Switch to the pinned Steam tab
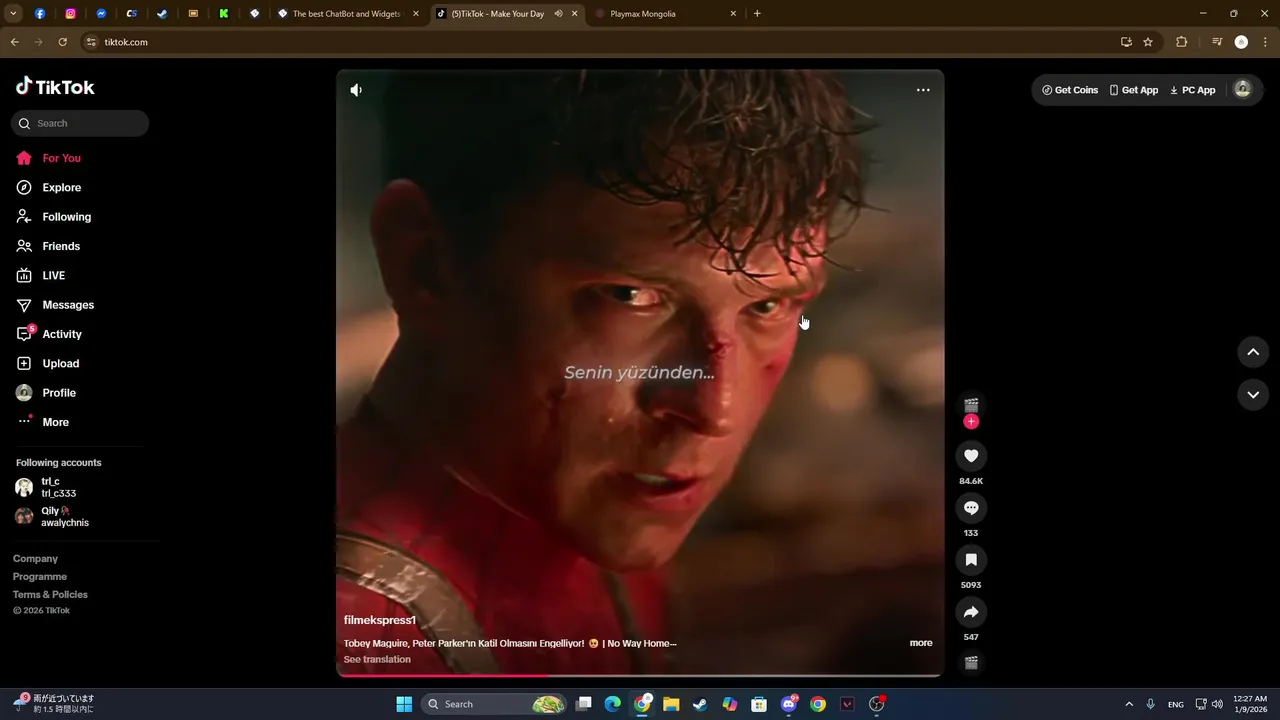The width and height of the screenshot is (1280, 720). [x=162, y=14]
